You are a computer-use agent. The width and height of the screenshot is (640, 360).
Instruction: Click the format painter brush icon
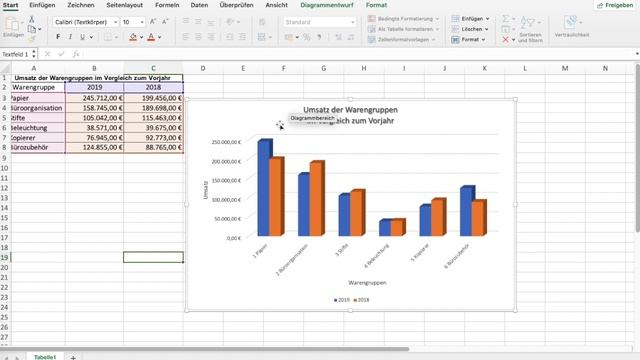click(x=31, y=38)
